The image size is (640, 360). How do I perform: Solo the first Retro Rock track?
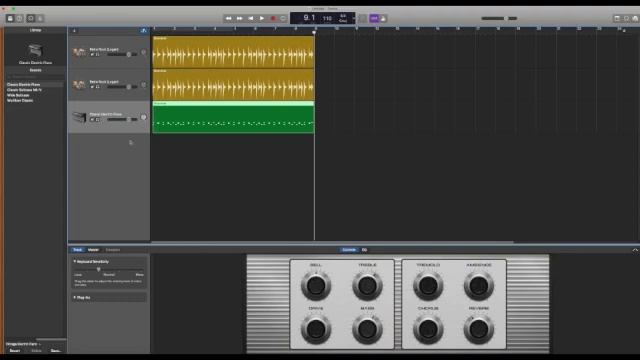pyautogui.click(x=98, y=54)
